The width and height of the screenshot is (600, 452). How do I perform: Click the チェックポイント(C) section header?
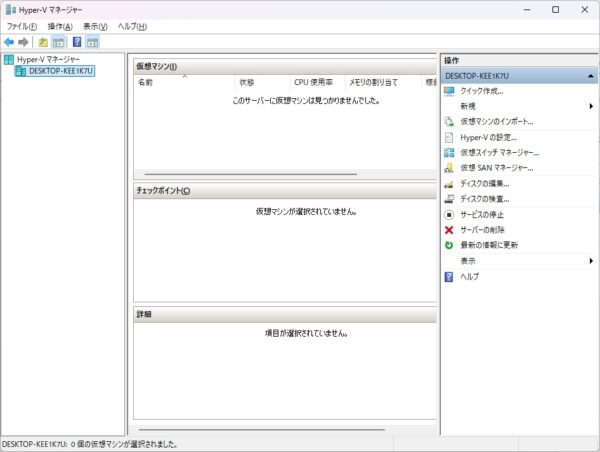click(285, 191)
